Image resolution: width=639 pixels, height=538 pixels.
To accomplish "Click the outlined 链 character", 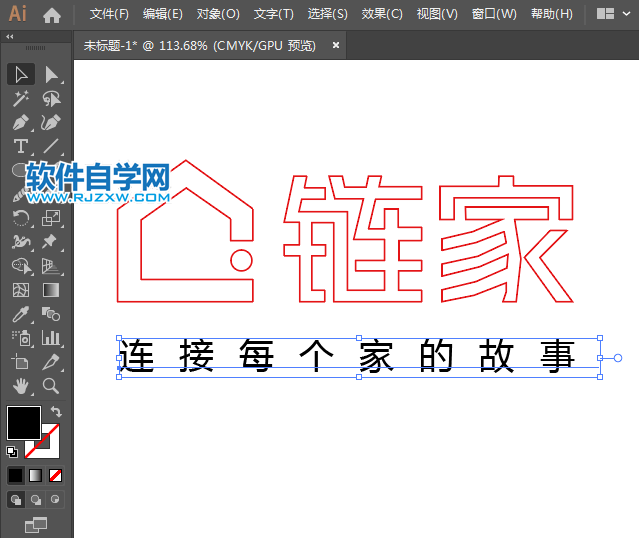I will pos(353,239).
